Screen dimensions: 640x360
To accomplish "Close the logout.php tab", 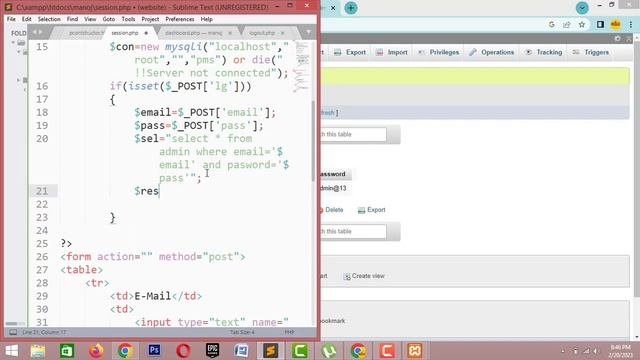I will pos(282,33).
